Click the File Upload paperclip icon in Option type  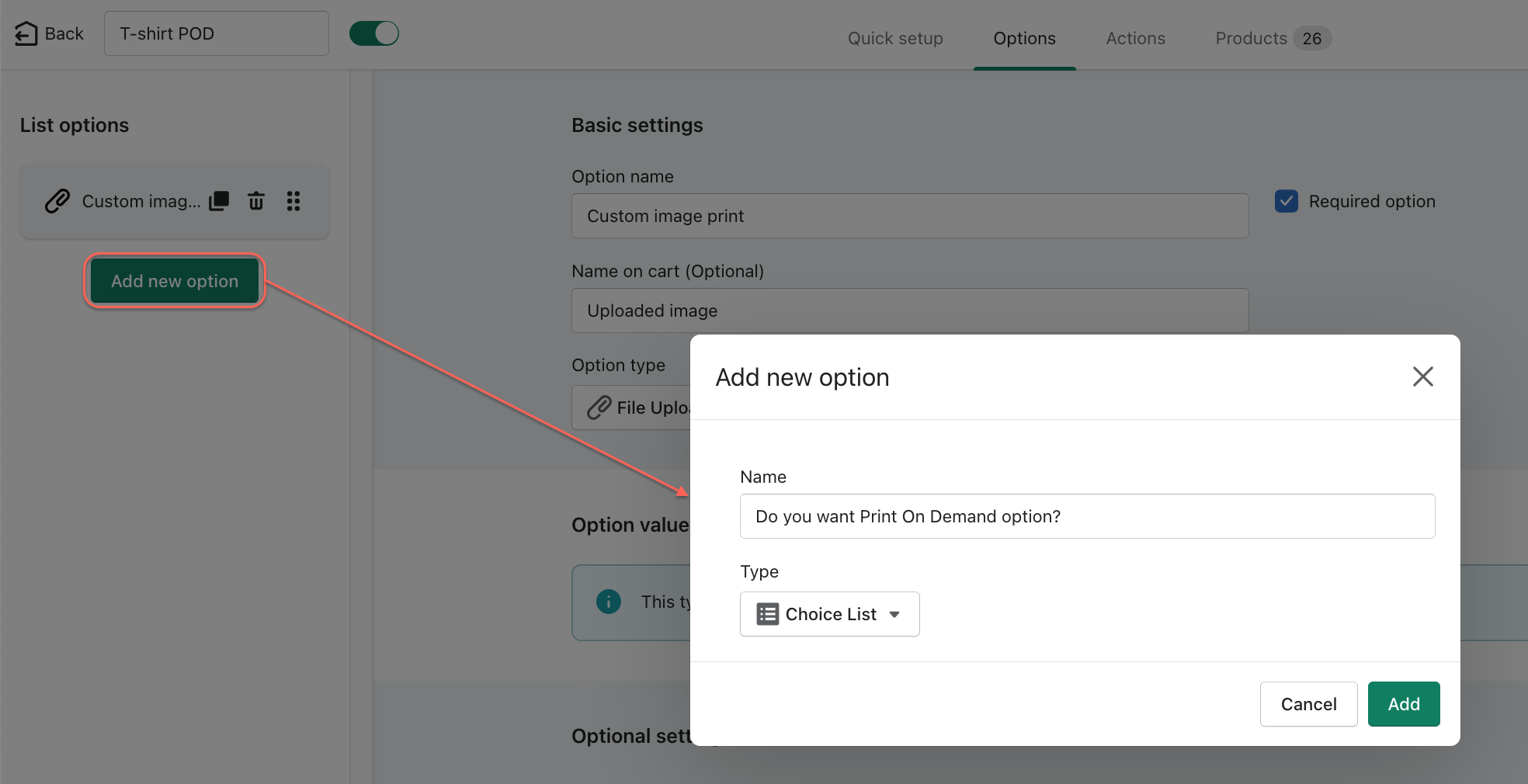click(x=599, y=408)
